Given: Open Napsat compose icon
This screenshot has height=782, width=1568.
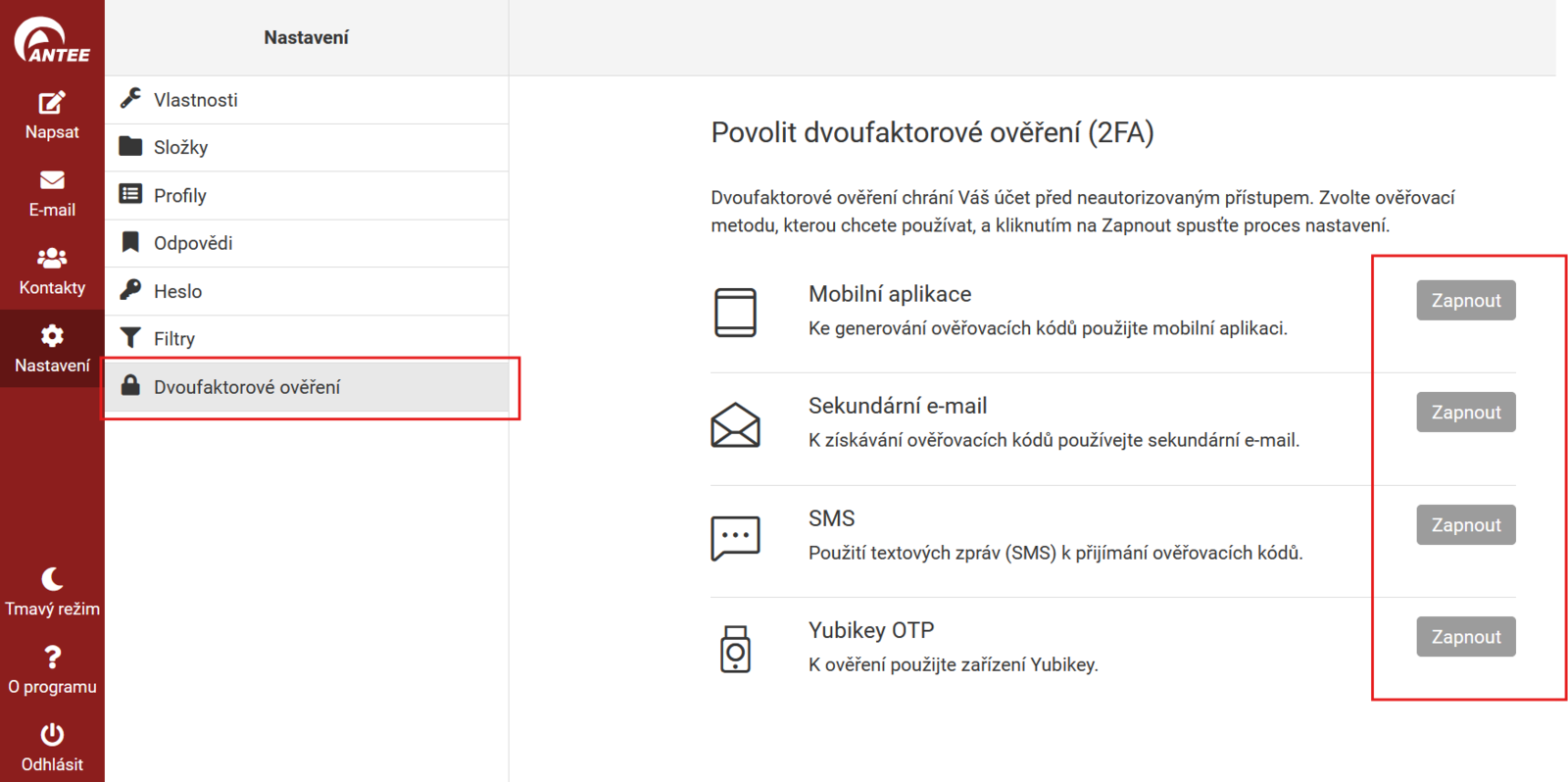Looking at the screenshot, I should [52, 103].
